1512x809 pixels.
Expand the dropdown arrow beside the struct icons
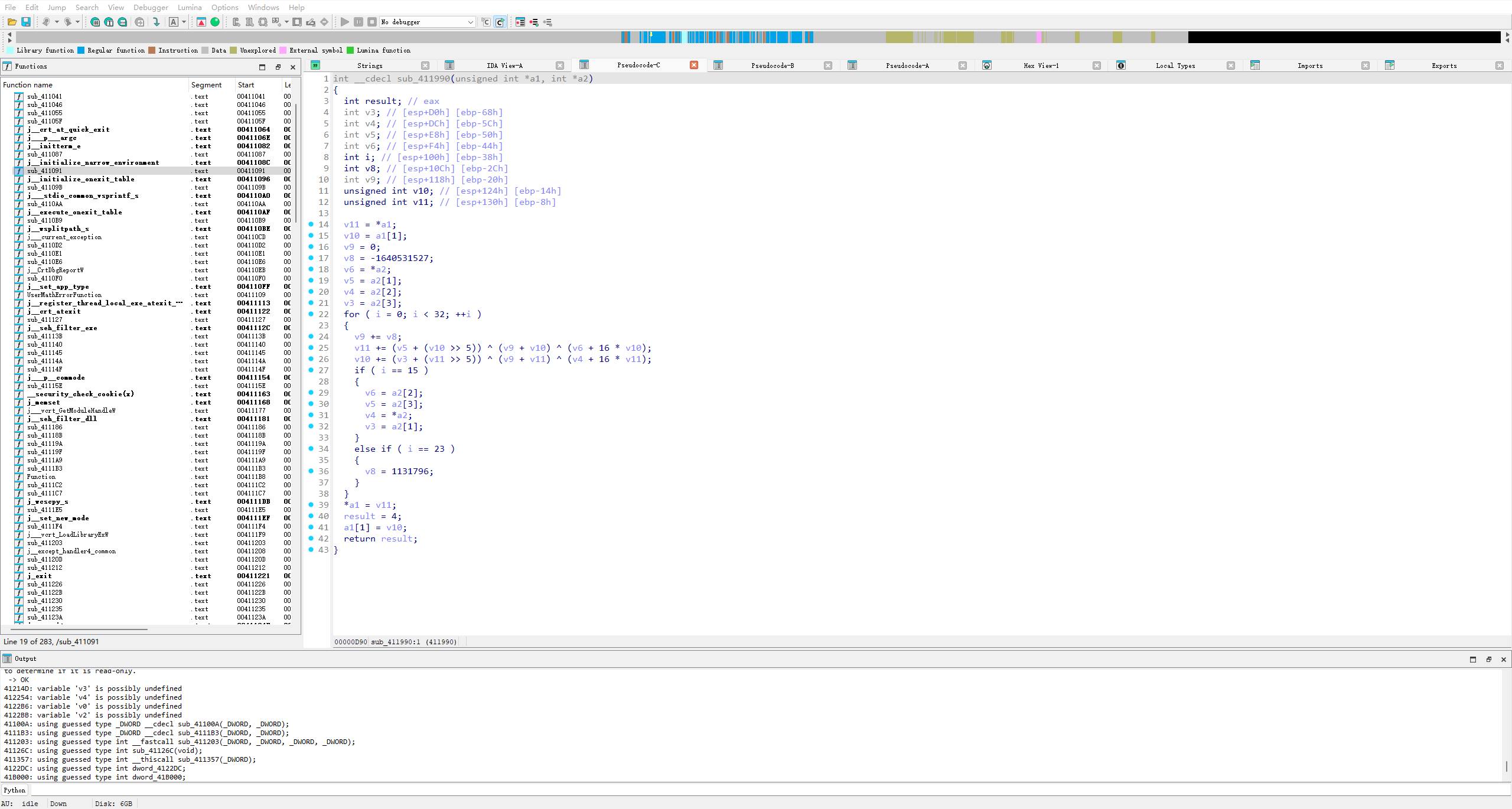pyautogui.click(x=287, y=22)
